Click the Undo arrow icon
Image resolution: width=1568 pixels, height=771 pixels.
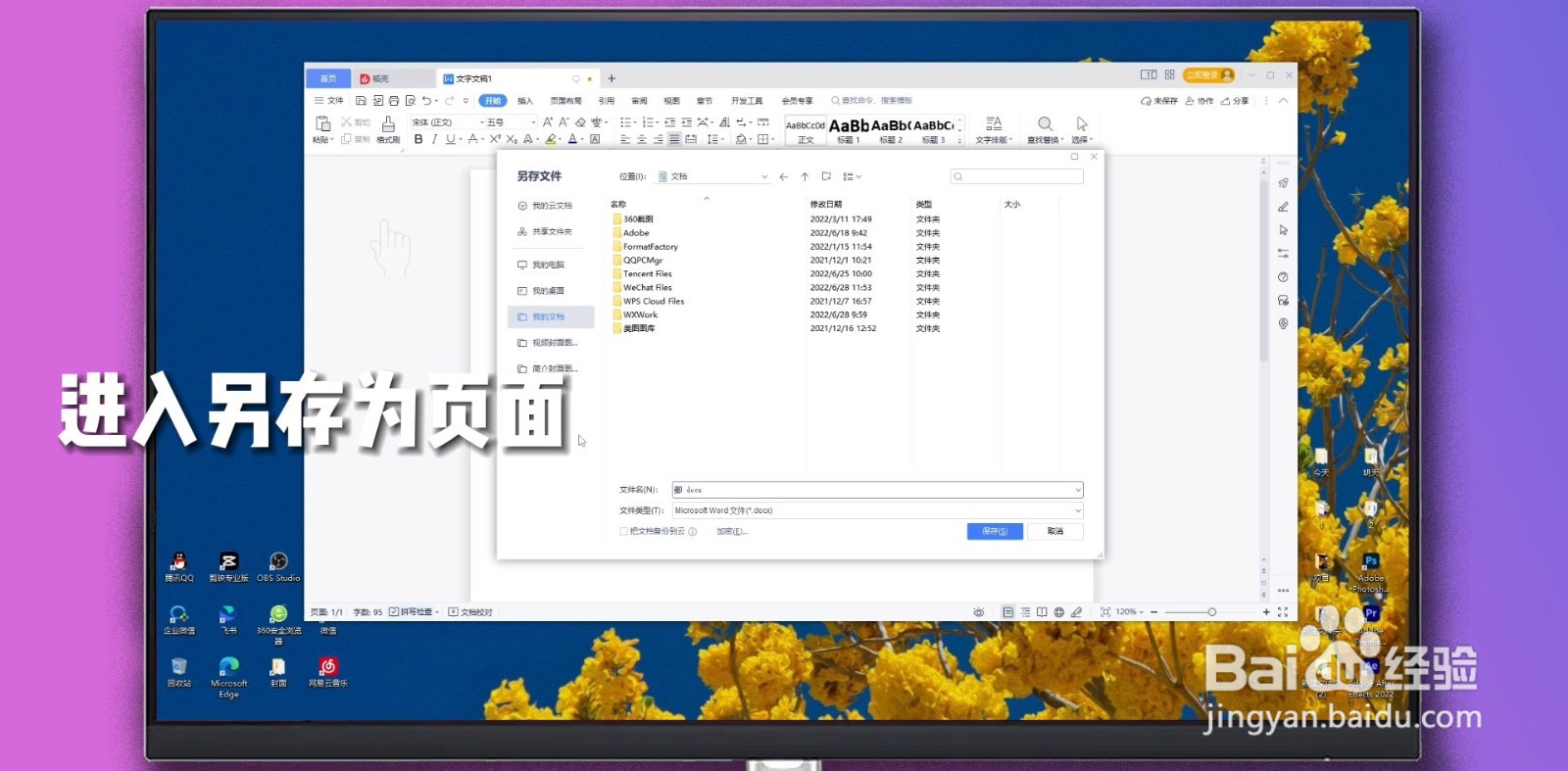click(x=426, y=101)
